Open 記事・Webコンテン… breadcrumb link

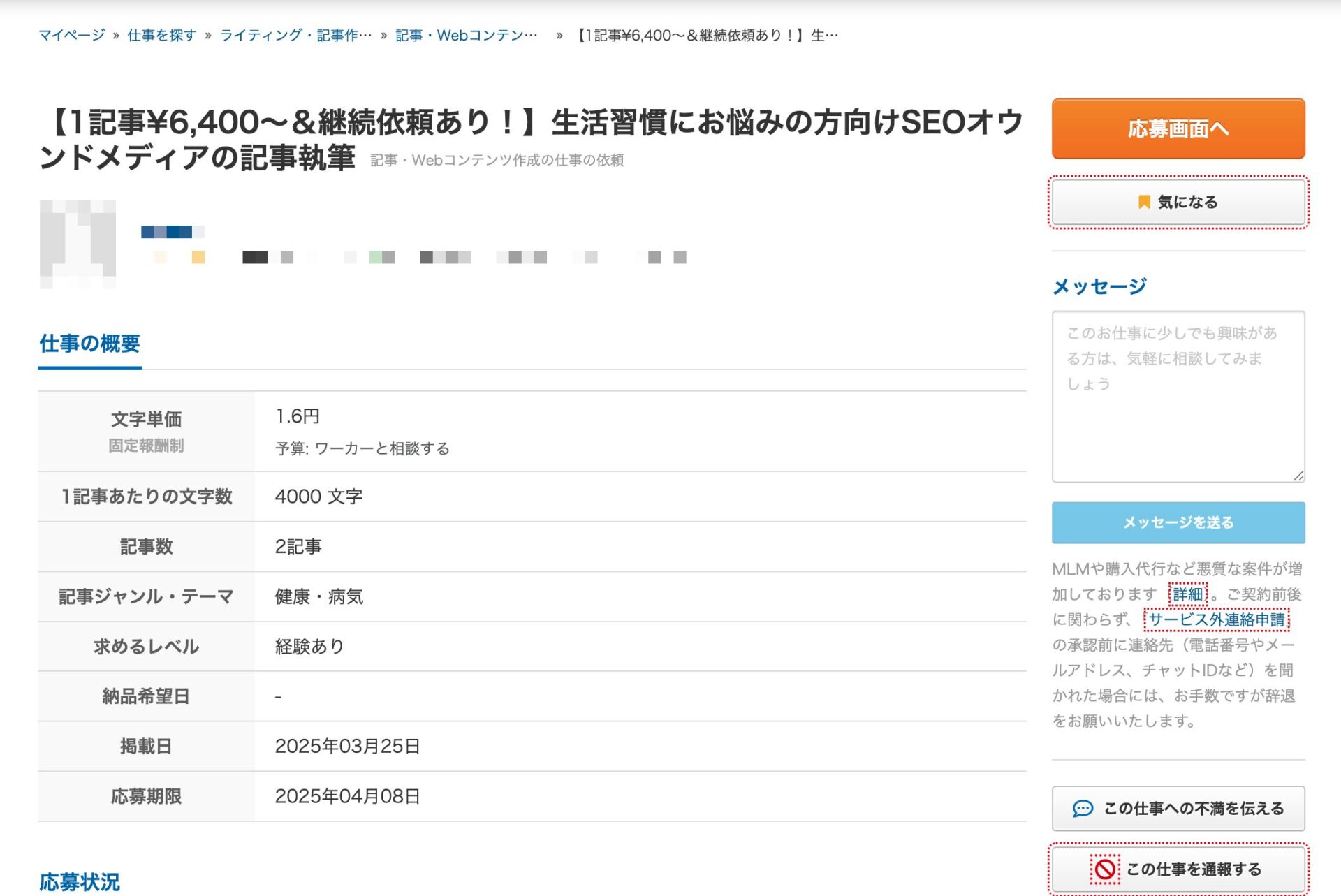(x=467, y=35)
